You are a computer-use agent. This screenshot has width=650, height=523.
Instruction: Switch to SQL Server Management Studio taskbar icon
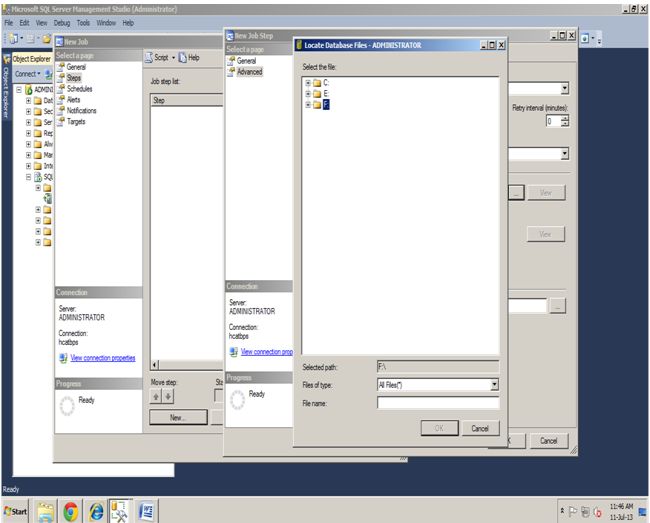pos(121,511)
